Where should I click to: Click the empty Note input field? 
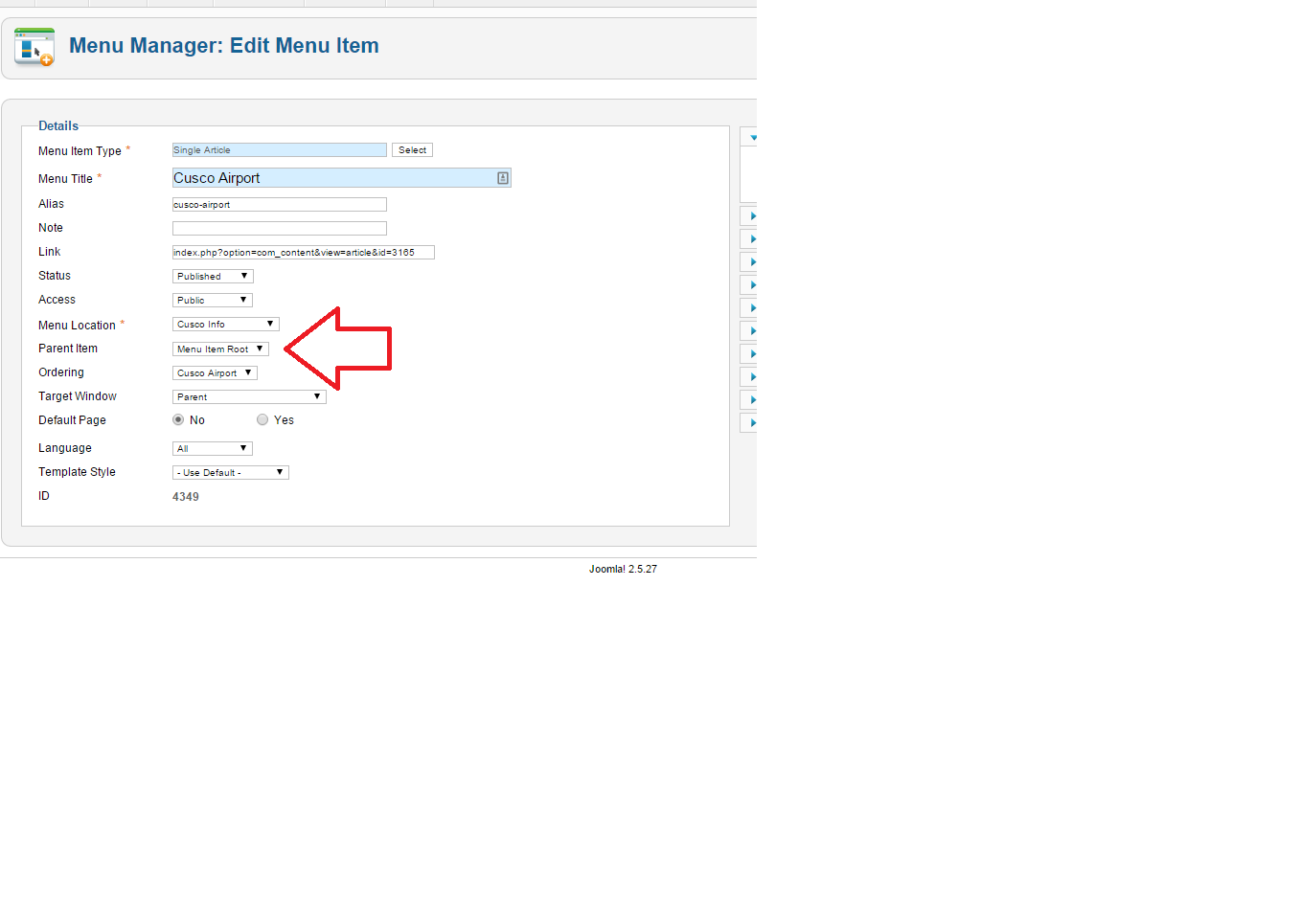tap(280, 228)
